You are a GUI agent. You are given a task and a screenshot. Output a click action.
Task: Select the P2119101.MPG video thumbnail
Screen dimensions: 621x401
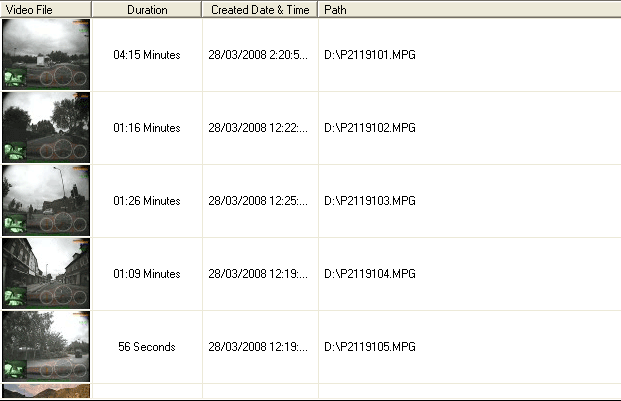(46, 54)
